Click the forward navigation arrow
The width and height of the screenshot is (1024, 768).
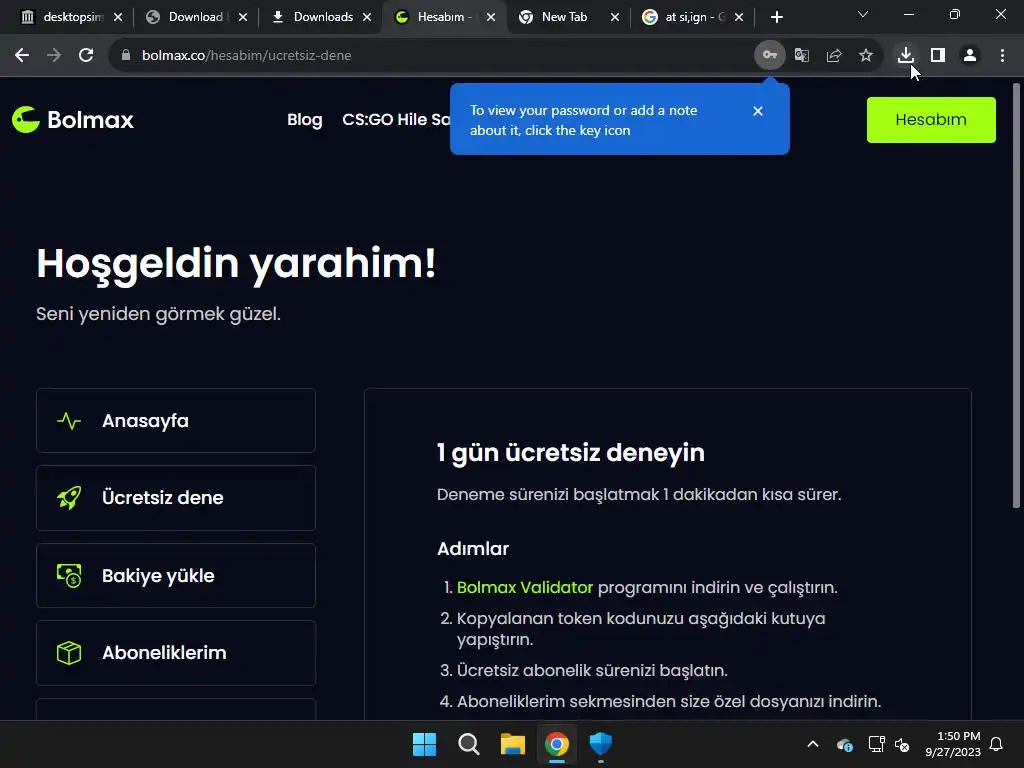(54, 56)
